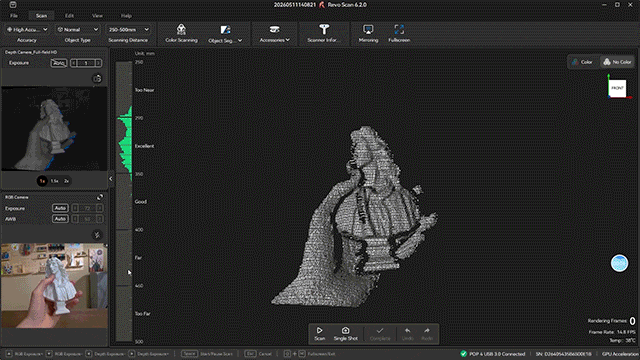Click the 'Depth Camera_Full-field HD' header
640x360 pixels.
[x=31, y=52]
